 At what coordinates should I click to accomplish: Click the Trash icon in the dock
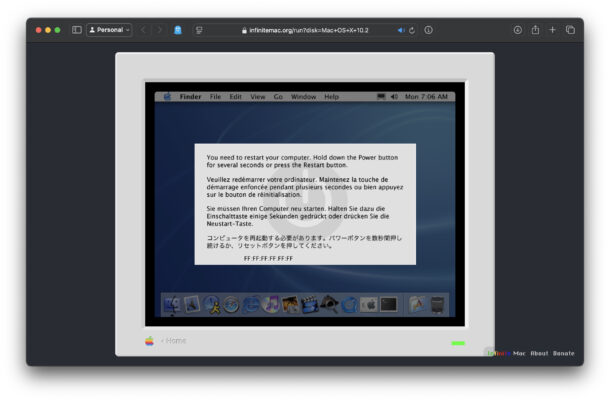pos(438,304)
